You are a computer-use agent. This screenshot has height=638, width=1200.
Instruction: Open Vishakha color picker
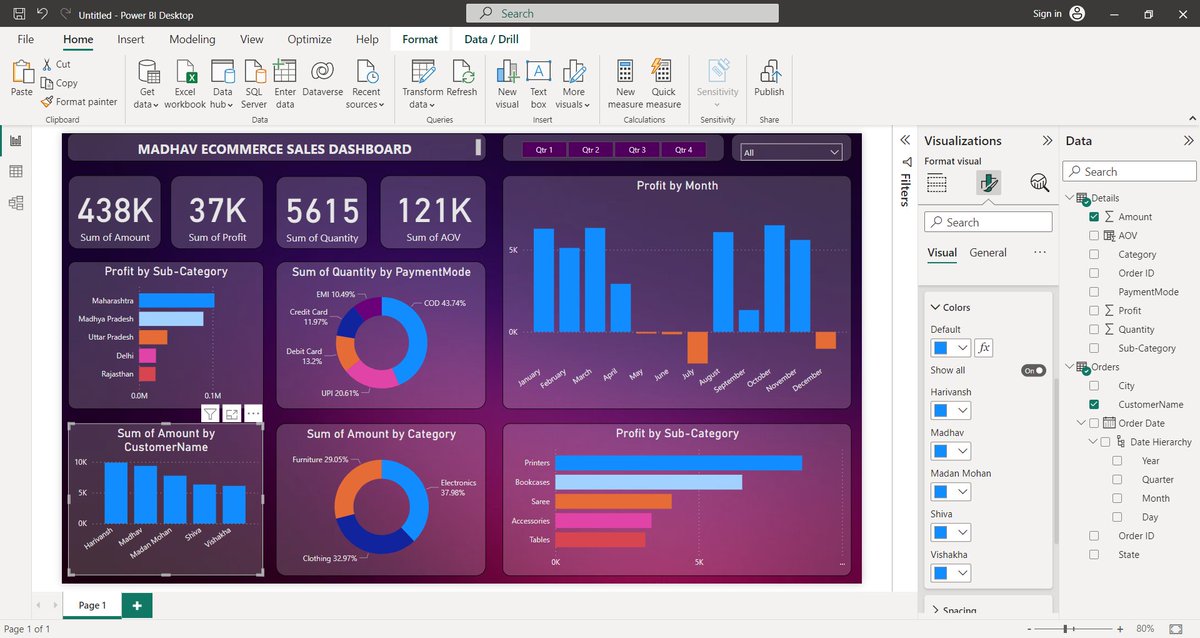(951, 573)
